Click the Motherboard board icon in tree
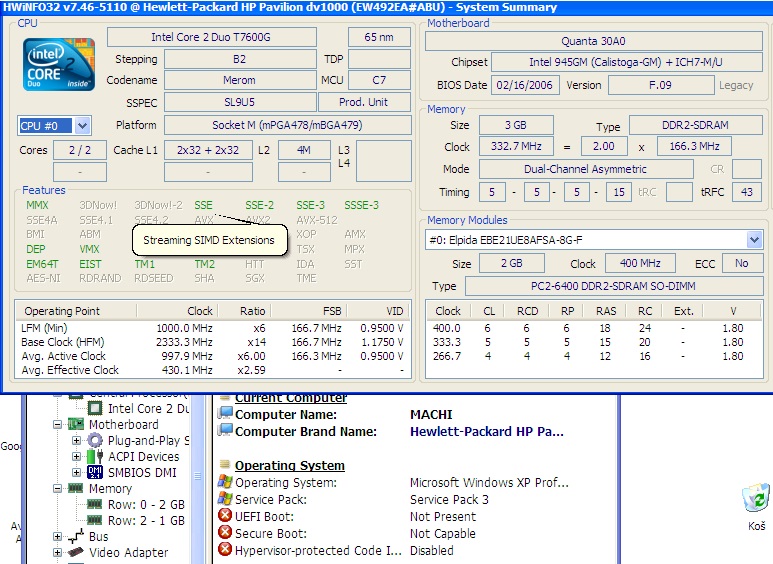Viewport: 773px width, 564px height. click(x=75, y=424)
